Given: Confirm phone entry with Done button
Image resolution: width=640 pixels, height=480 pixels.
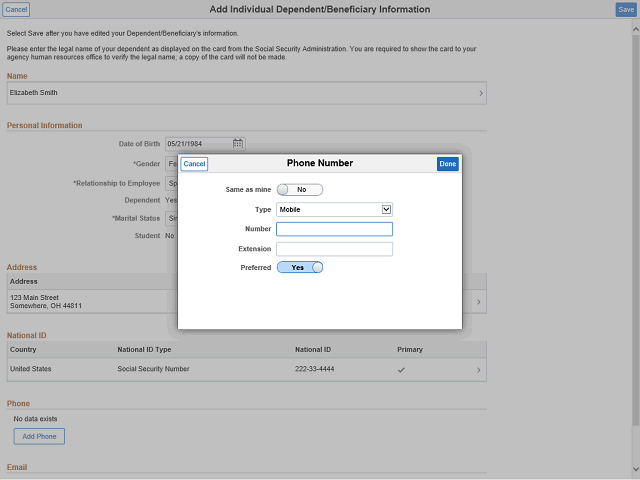Looking at the screenshot, I should pos(448,164).
